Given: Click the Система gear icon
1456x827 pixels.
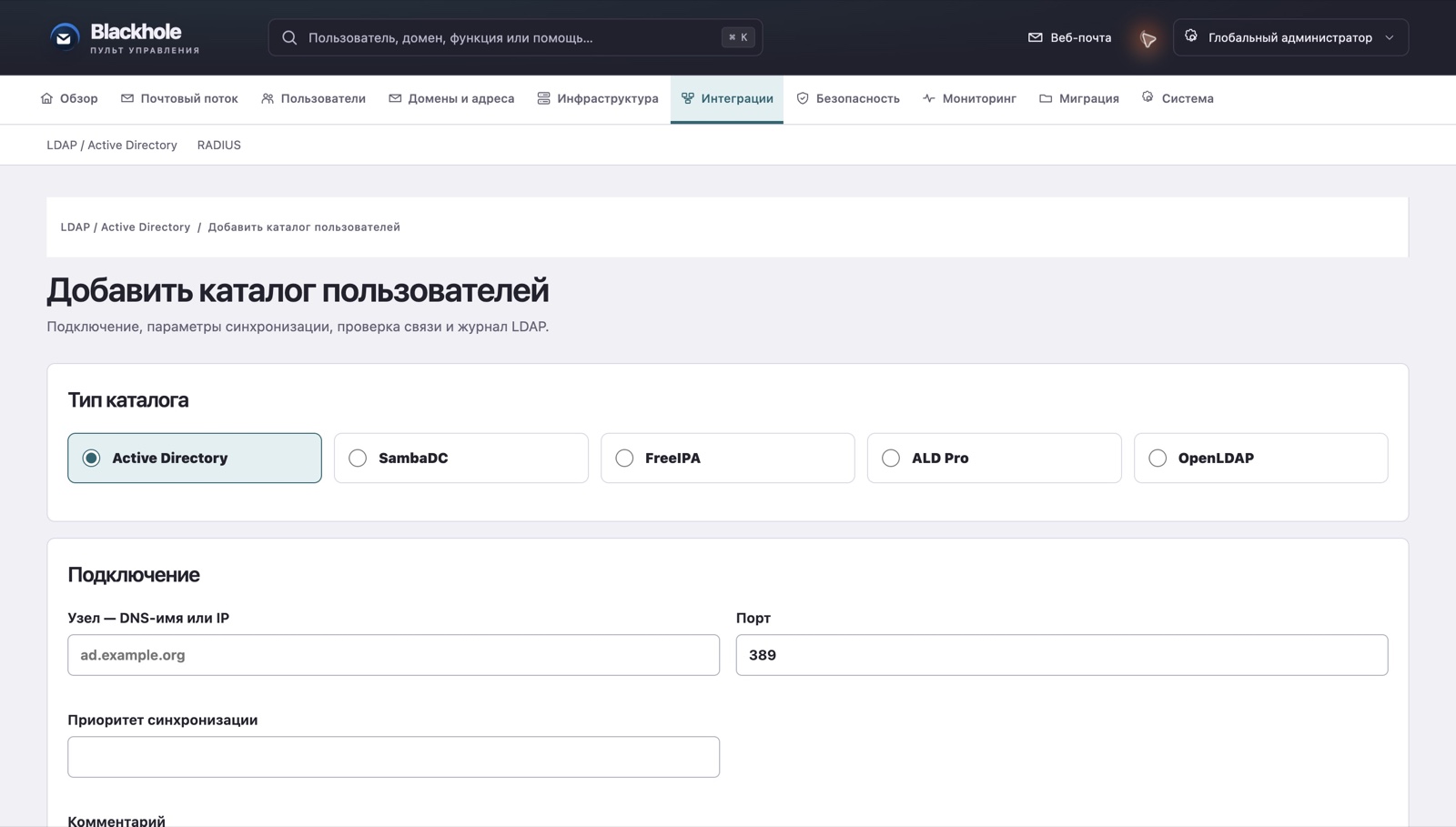Looking at the screenshot, I should (1148, 97).
